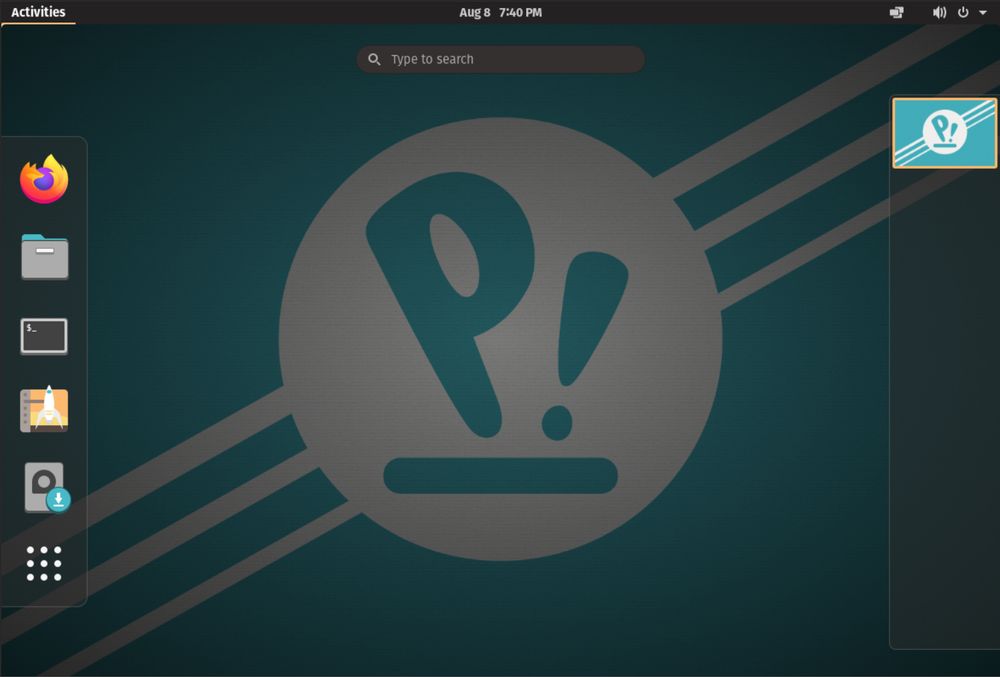Click the Activities button
The height and width of the screenshot is (677, 1000).
[x=38, y=12]
